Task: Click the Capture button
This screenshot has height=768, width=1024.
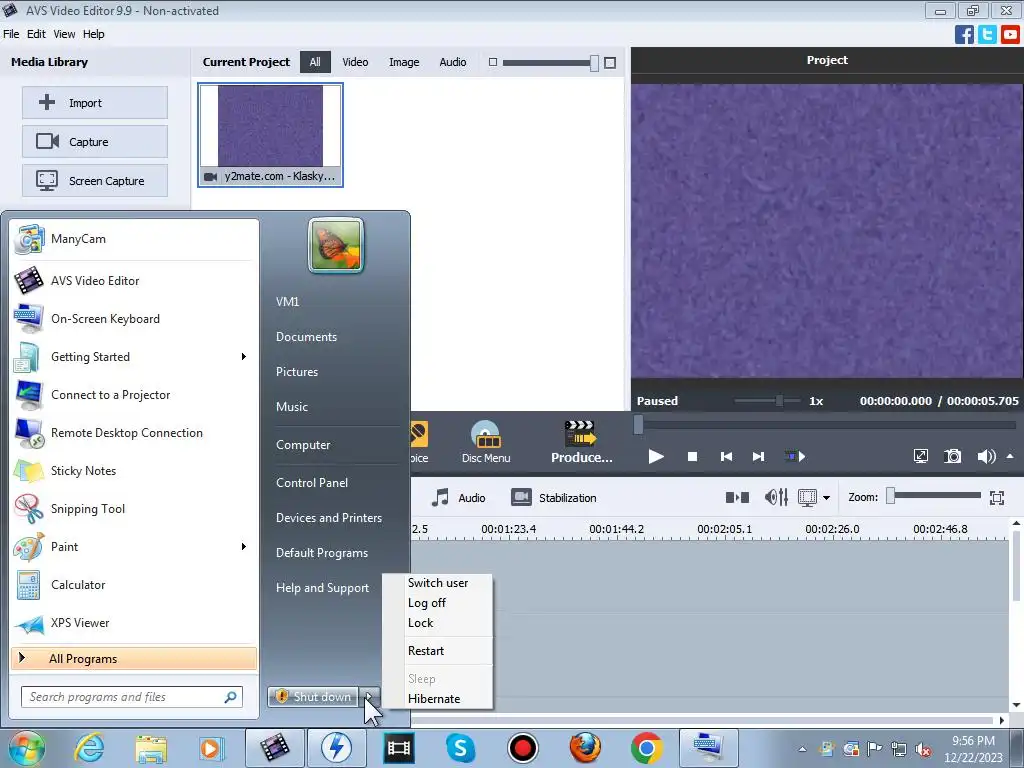Action: [95, 142]
